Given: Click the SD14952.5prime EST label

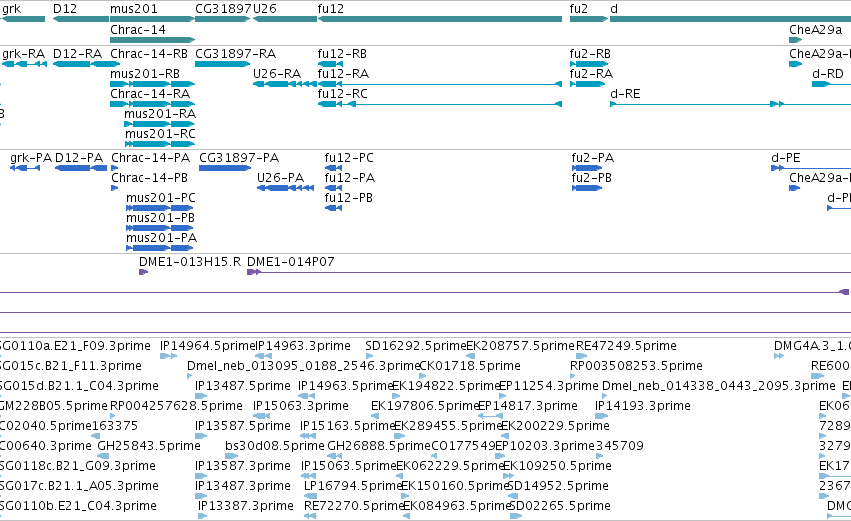Looking at the screenshot, I should (557, 486).
